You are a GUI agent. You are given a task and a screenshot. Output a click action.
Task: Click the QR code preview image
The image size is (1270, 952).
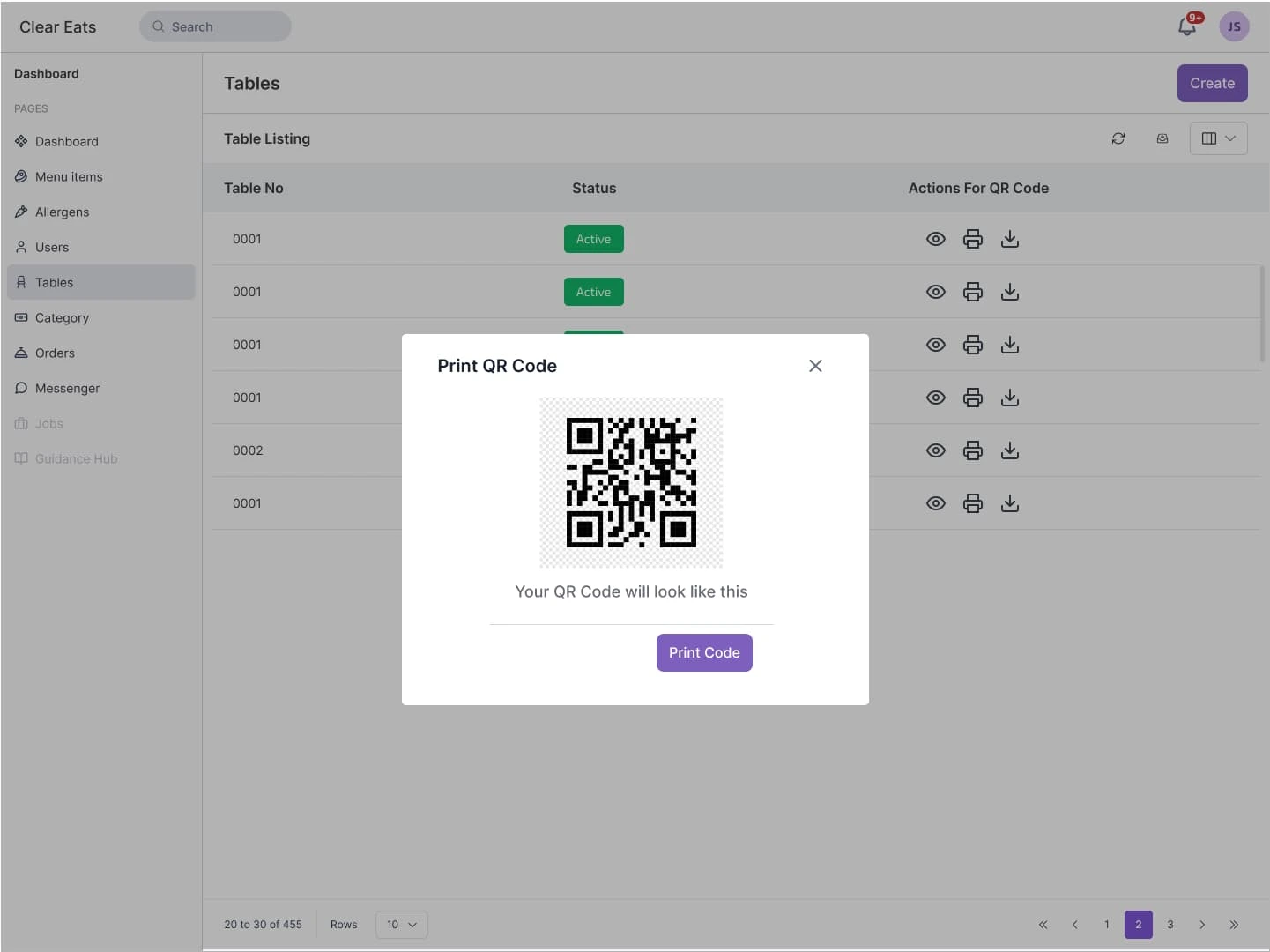point(631,482)
